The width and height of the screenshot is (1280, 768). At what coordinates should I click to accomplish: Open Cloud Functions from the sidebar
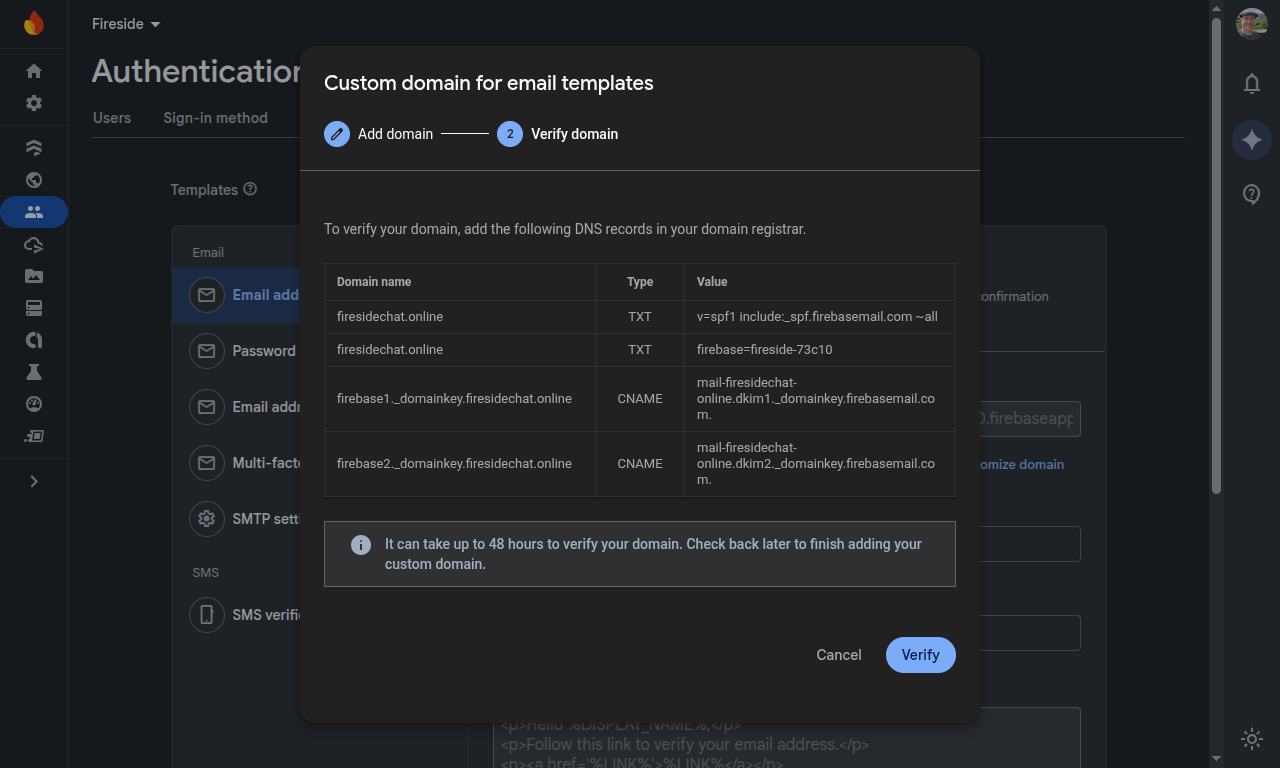click(33, 244)
